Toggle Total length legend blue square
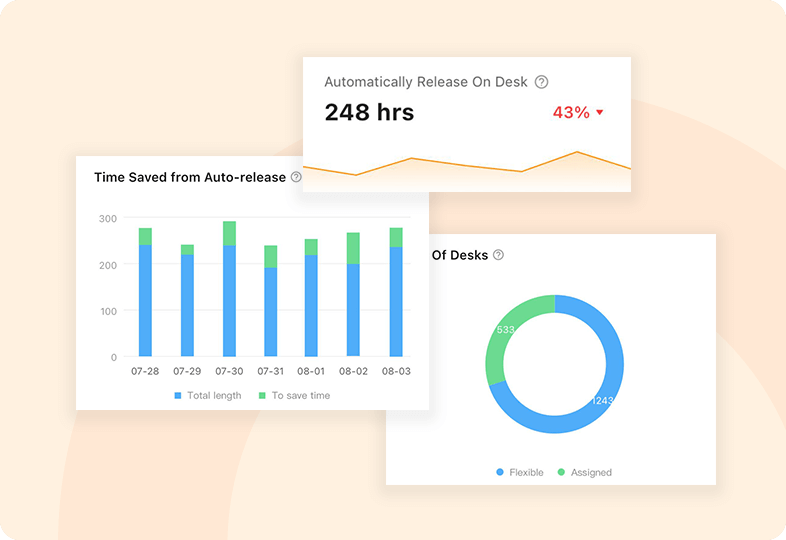 (177, 396)
